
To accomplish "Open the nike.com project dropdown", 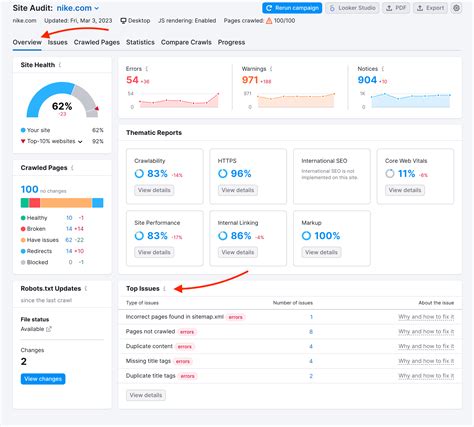I will click(x=78, y=8).
